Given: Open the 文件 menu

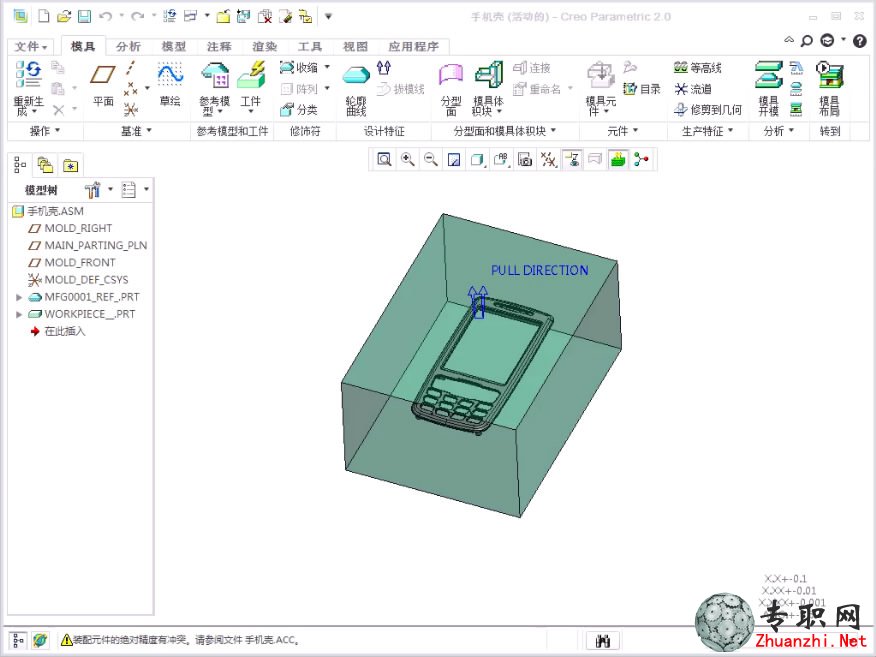Looking at the screenshot, I should [x=31, y=46].
